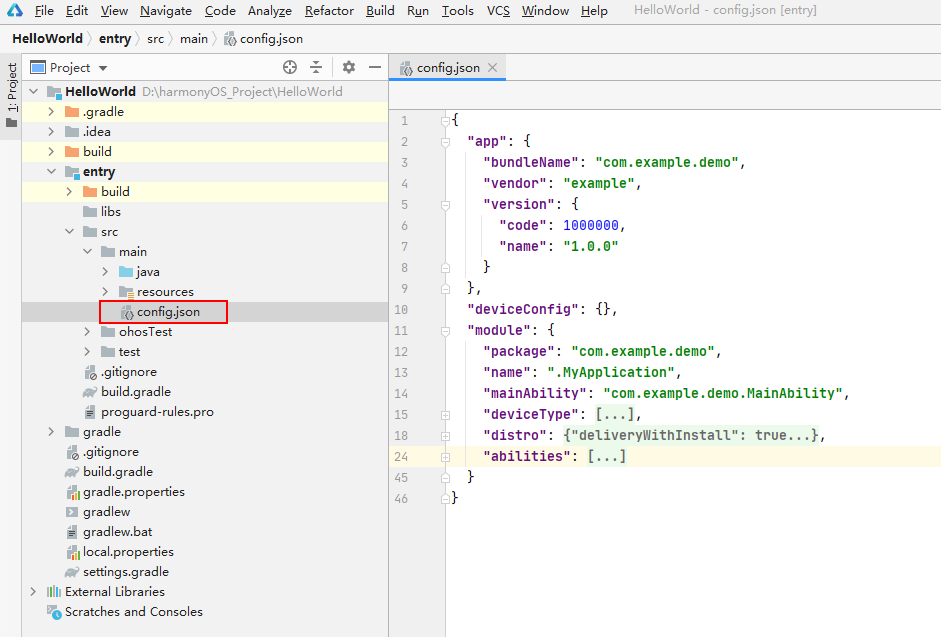Click the Collapse All icon in Project panel

click(x=316, y=67)
